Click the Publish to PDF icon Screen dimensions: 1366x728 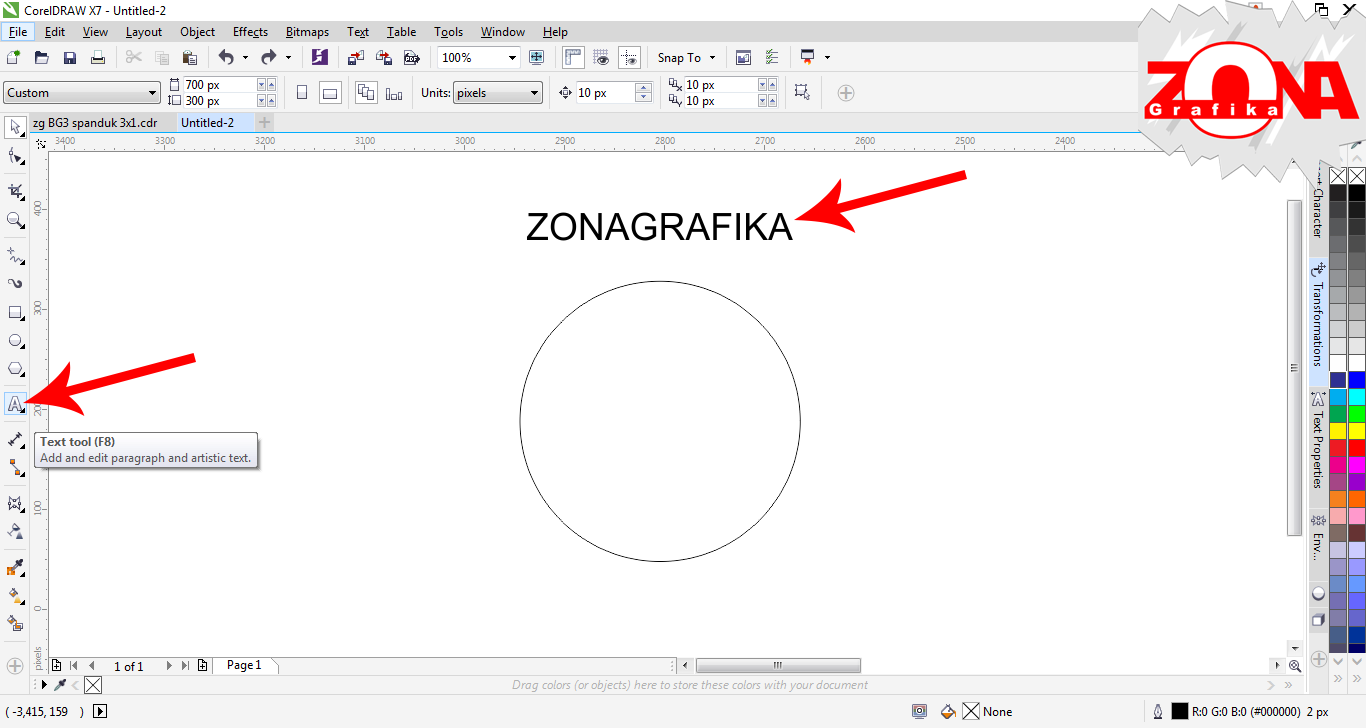pos(411,58)
